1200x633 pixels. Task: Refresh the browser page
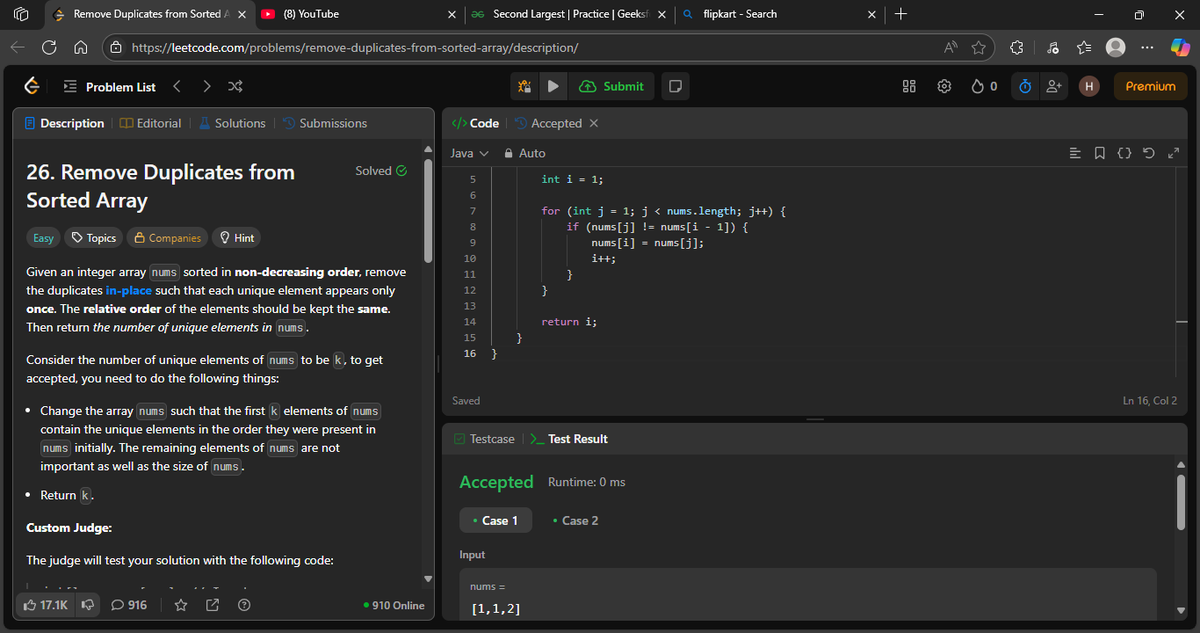pyautogui.click(x=48, y=47)
